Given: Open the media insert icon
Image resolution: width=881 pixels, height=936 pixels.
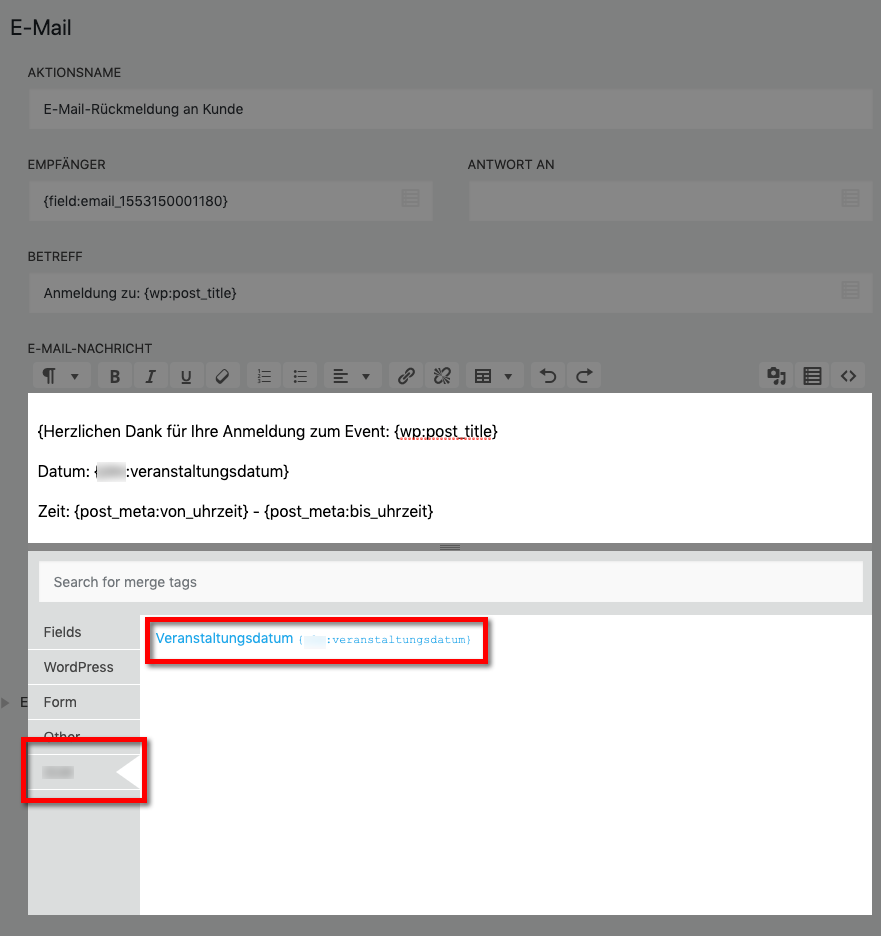Looking at the screenshot, I should click(x=776, y=376).
